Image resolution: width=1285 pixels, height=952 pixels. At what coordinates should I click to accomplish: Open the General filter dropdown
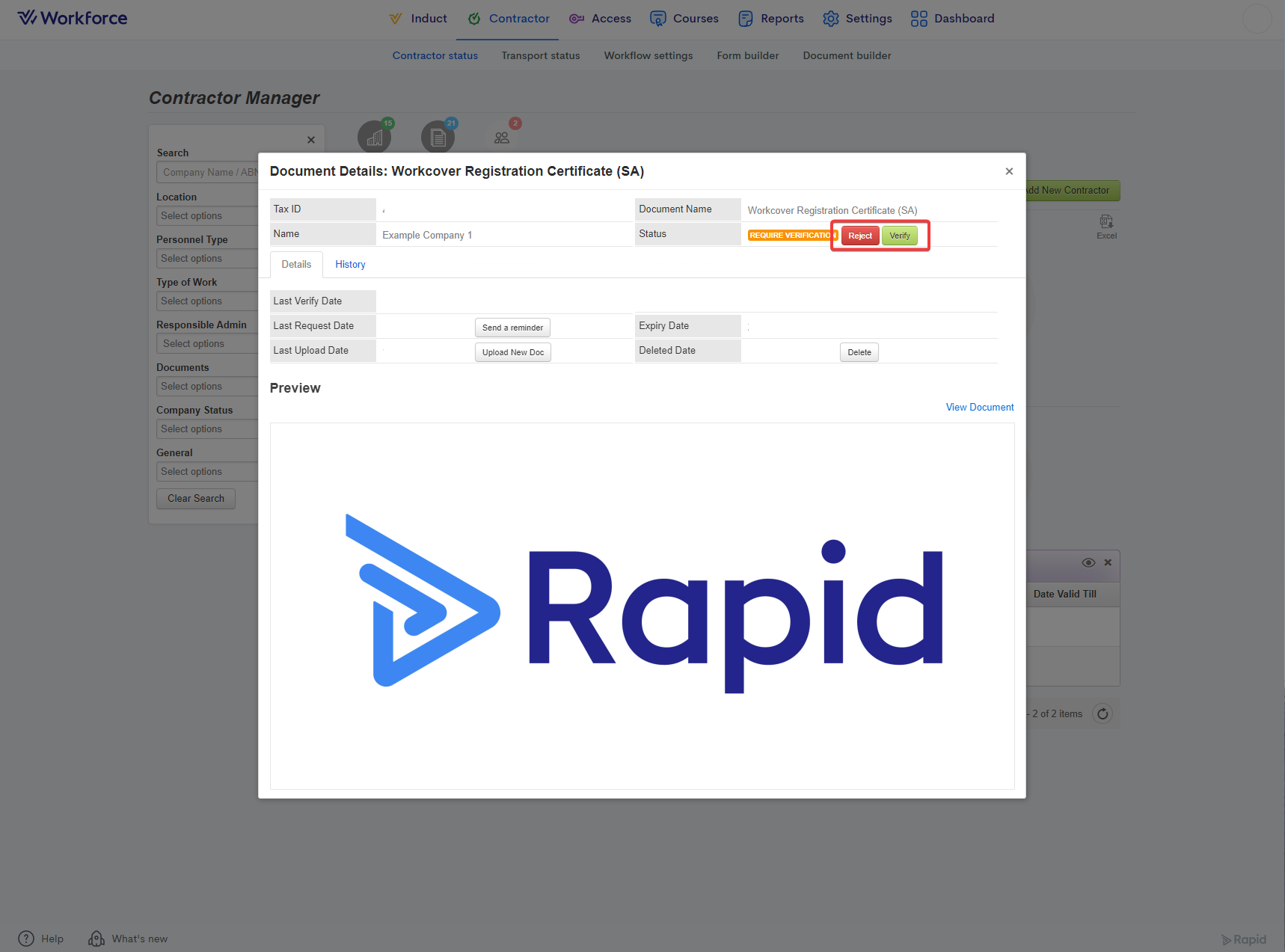pos(207,471)
